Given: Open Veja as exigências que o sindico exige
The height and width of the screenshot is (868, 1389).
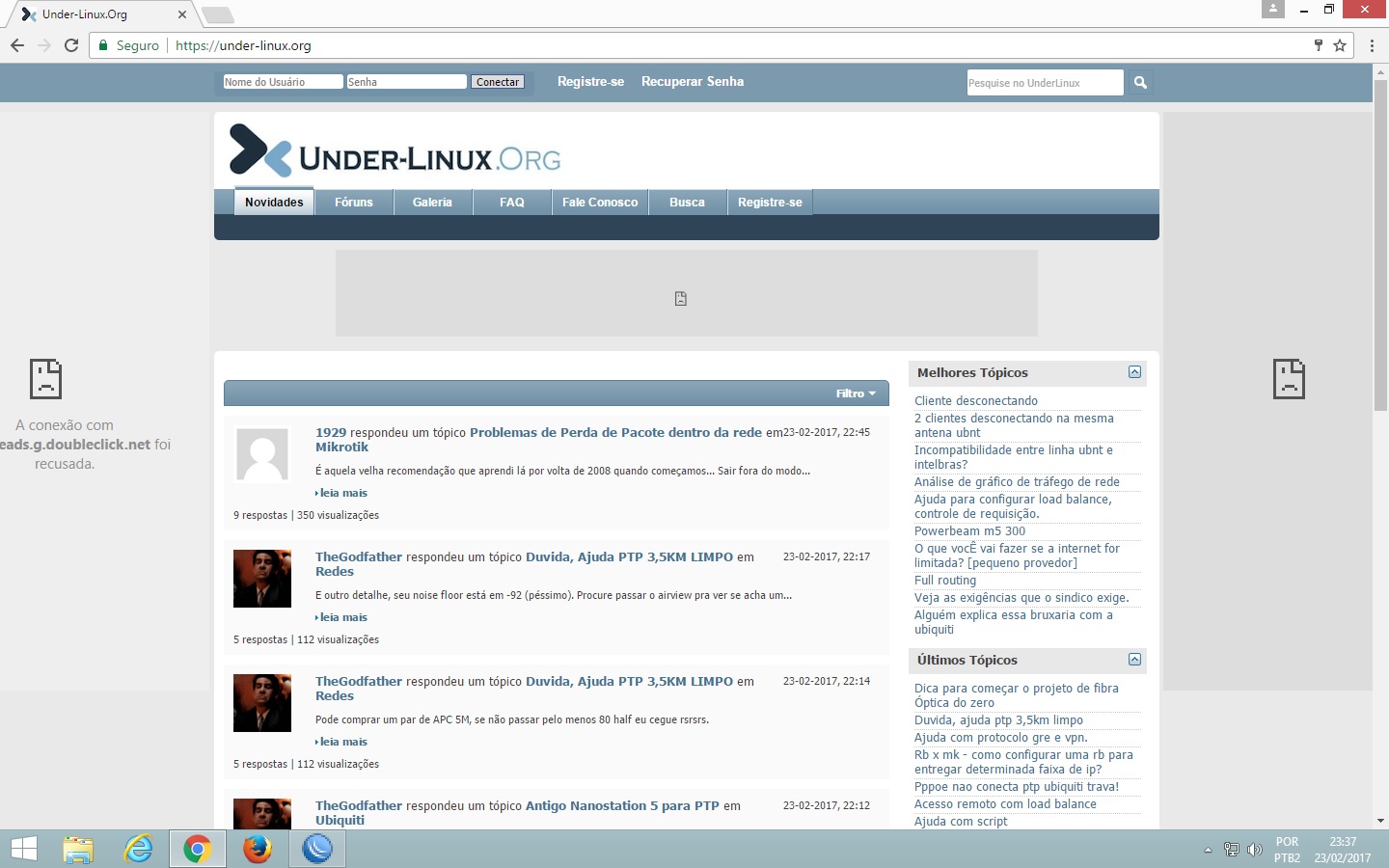Looking at the screenshot, I should (1021, 597).
